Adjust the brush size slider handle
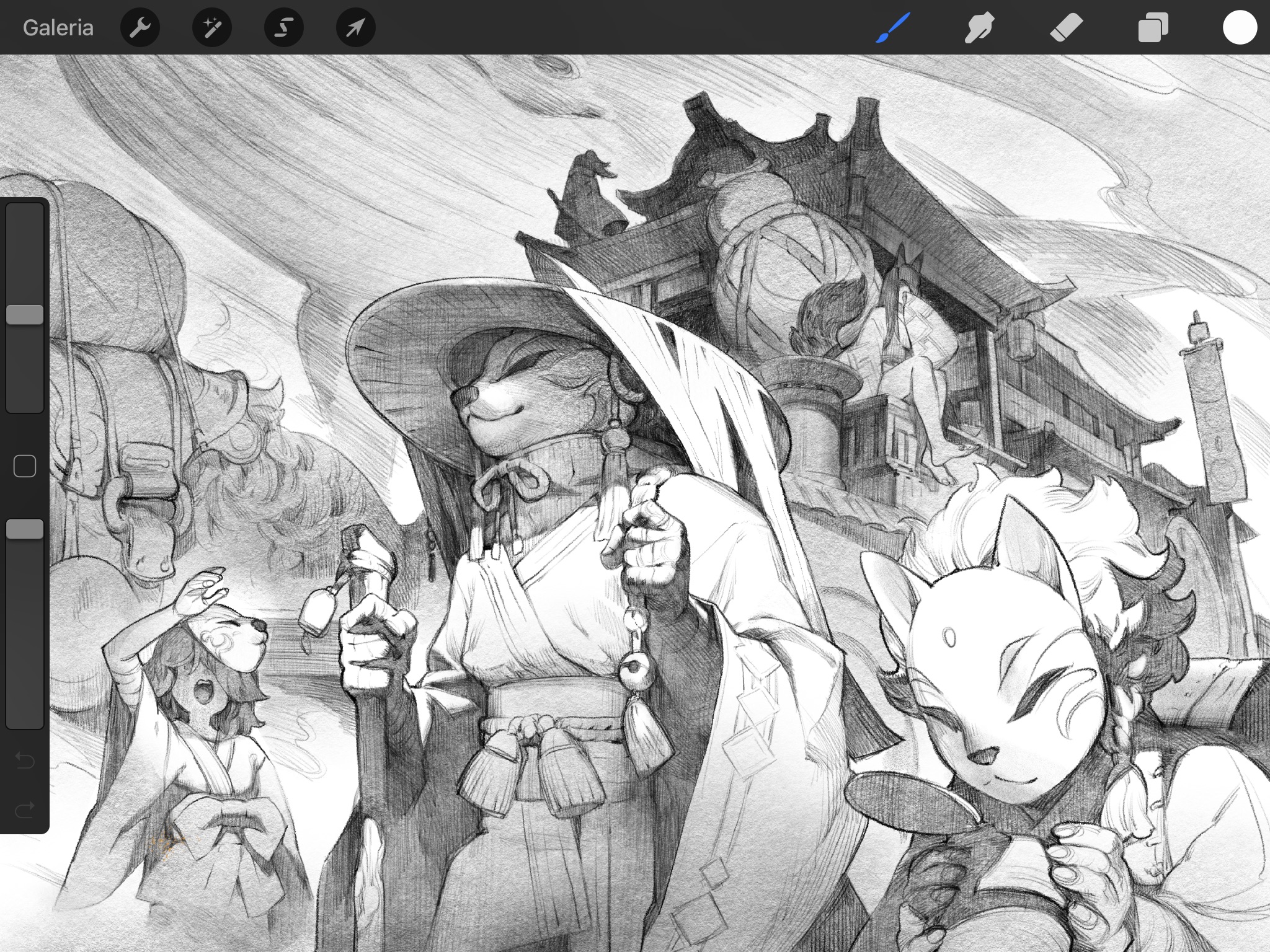 pyautogui.click(x=25, y=314)
